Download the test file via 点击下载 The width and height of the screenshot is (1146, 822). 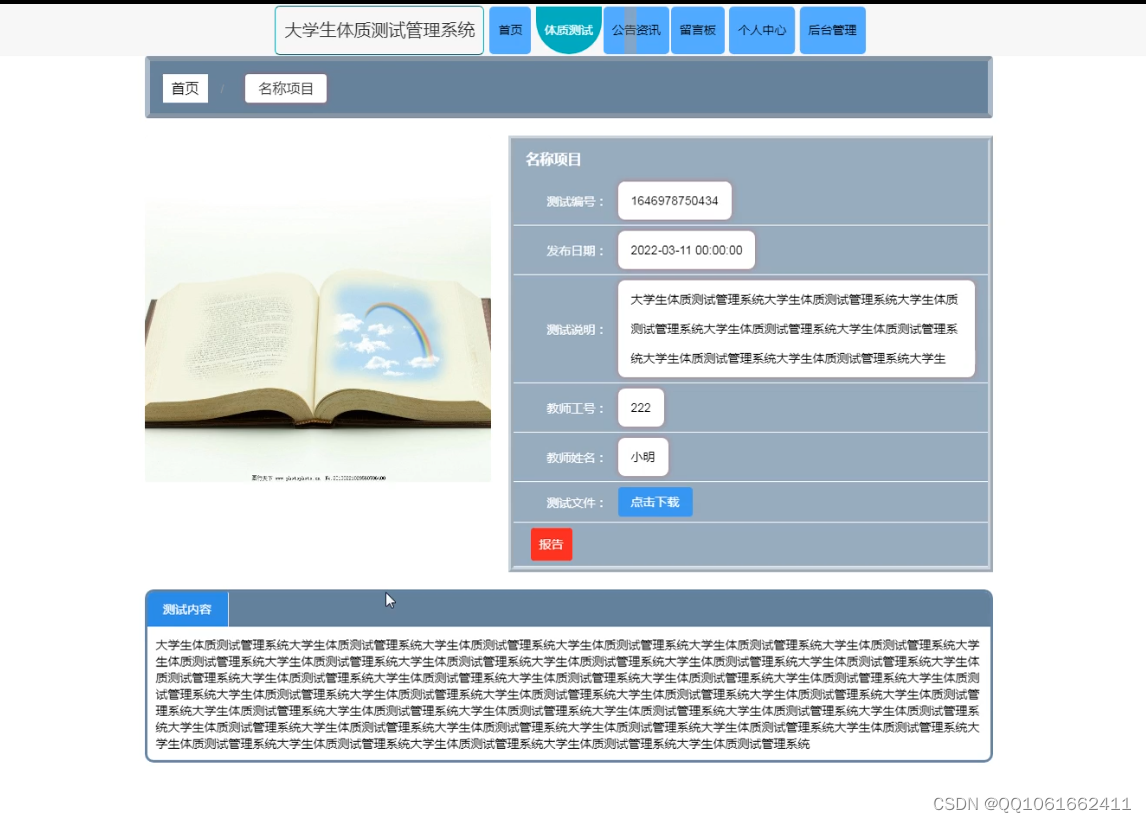(x=655, y=502)
